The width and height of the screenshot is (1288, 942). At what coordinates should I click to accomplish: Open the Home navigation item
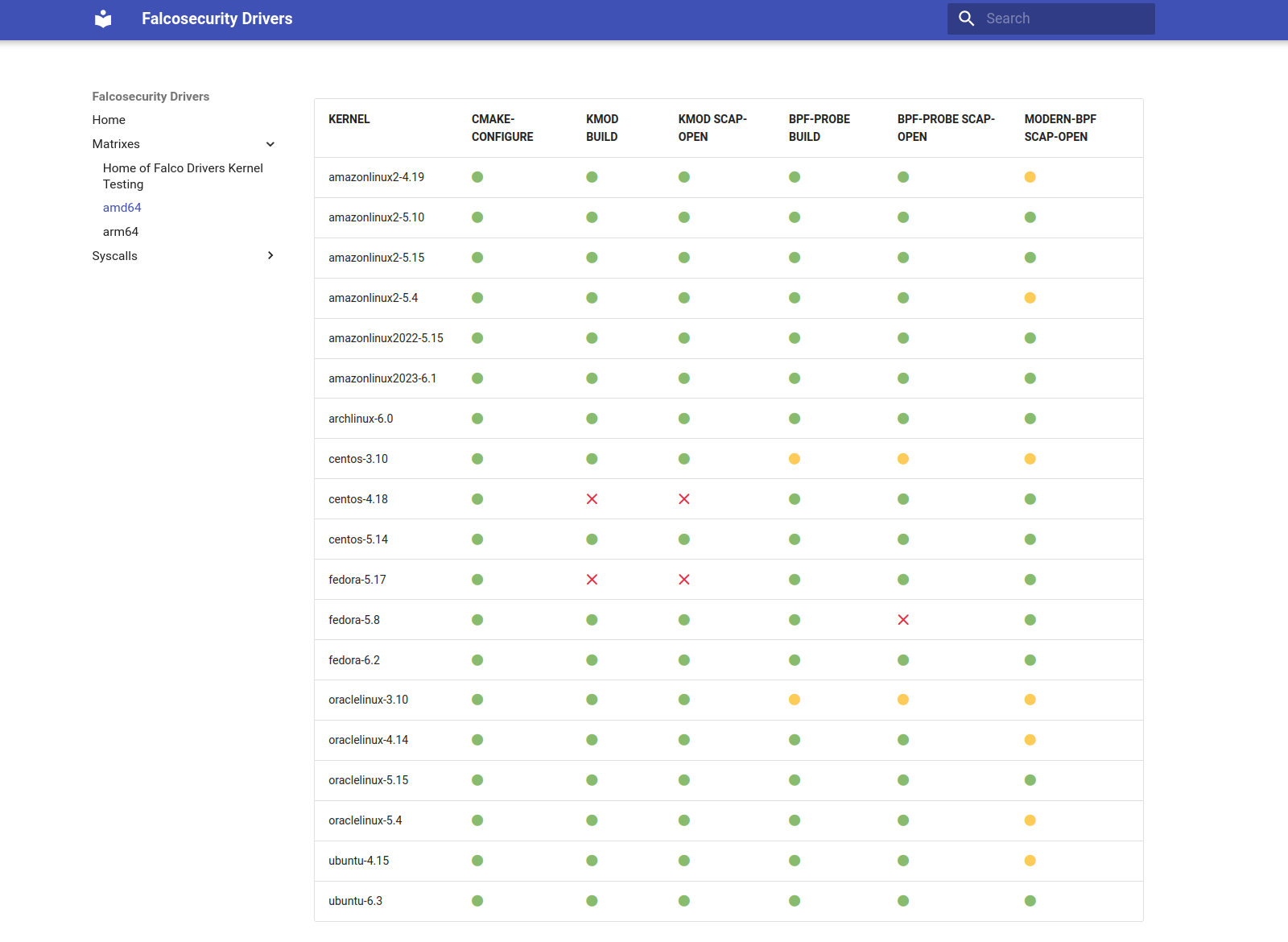tap(109, 120)
